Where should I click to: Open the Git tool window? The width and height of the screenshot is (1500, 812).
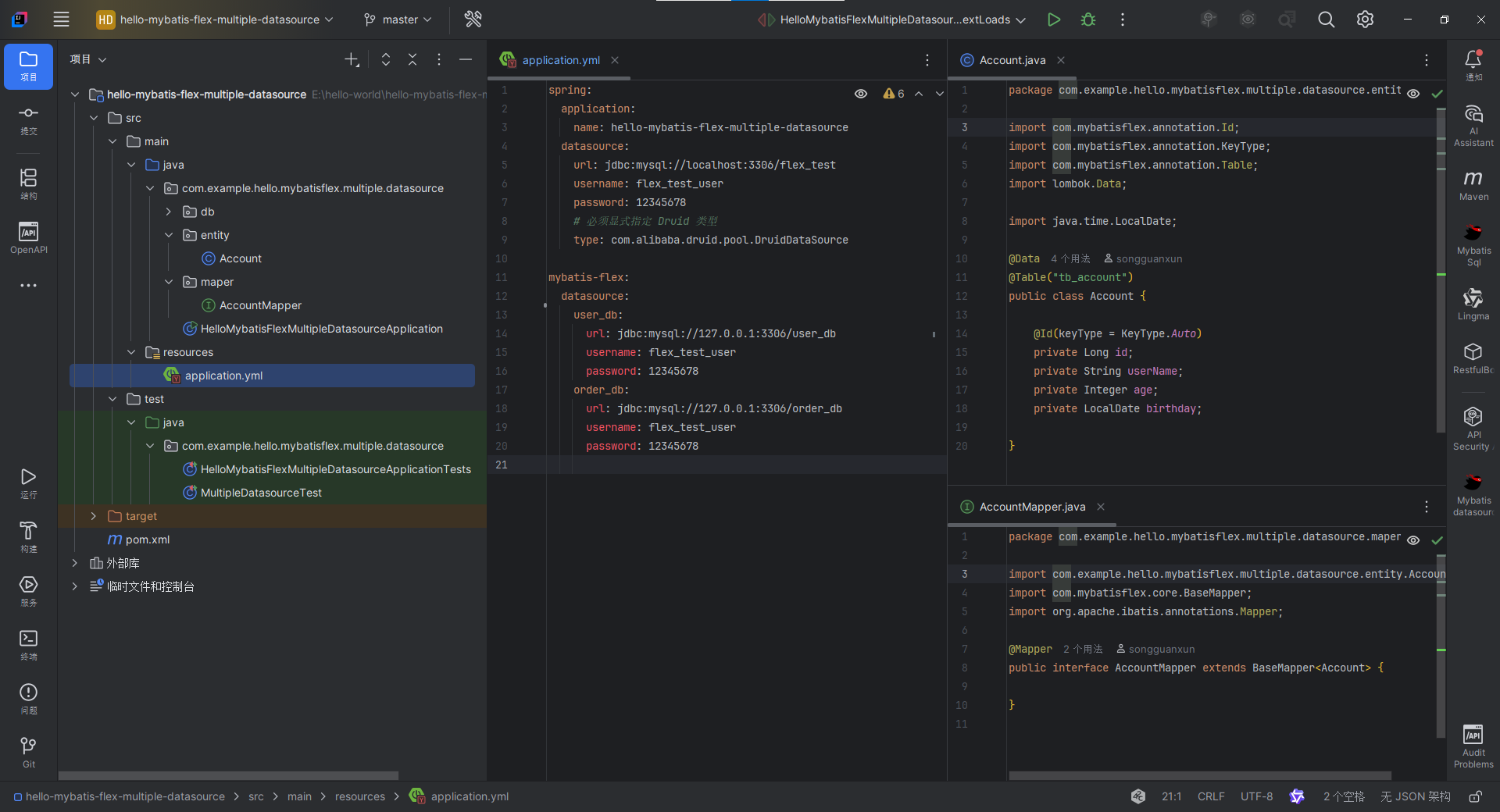click(28, 750)
